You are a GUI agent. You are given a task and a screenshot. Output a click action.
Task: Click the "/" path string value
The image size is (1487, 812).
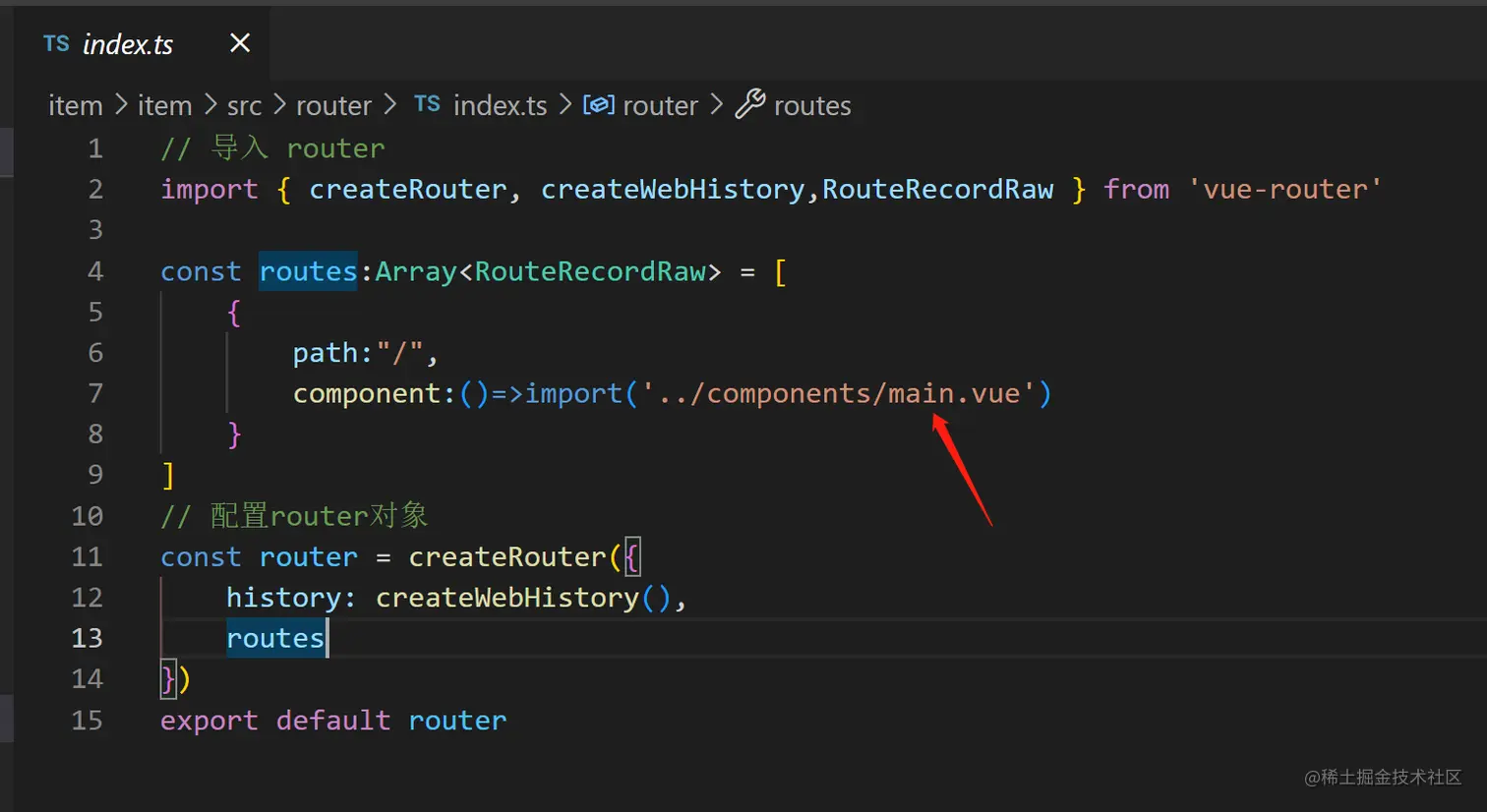coord(399,353)
